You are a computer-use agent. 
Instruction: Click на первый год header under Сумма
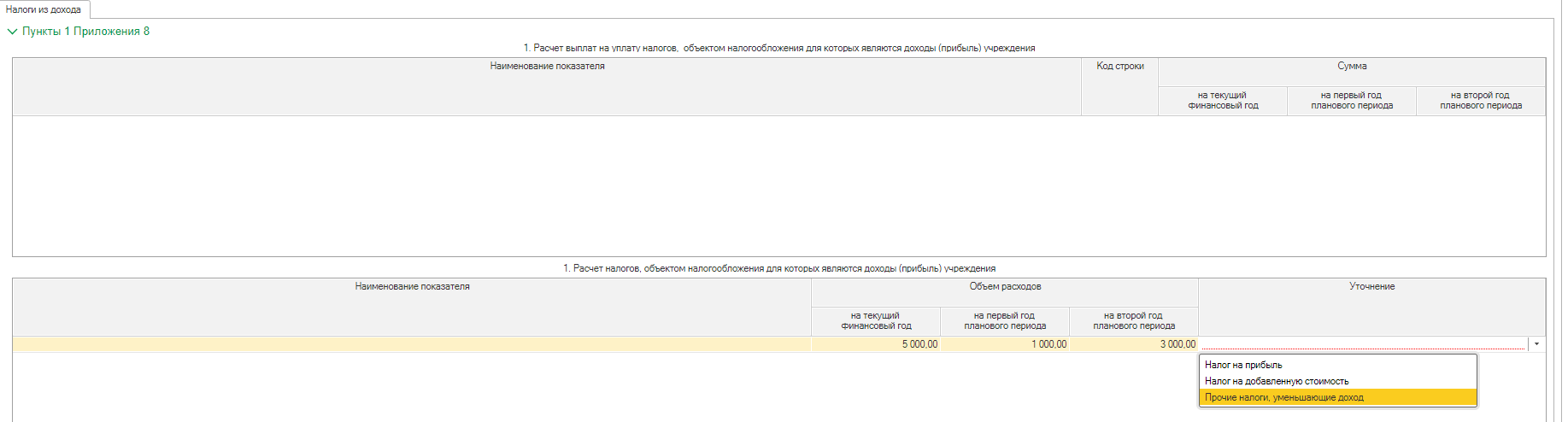(x=1352, y=101)
